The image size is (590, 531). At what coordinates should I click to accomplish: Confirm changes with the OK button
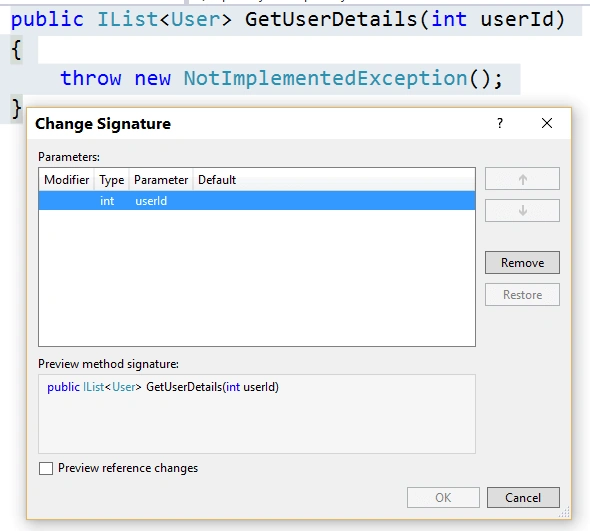(x=443, y=498)
